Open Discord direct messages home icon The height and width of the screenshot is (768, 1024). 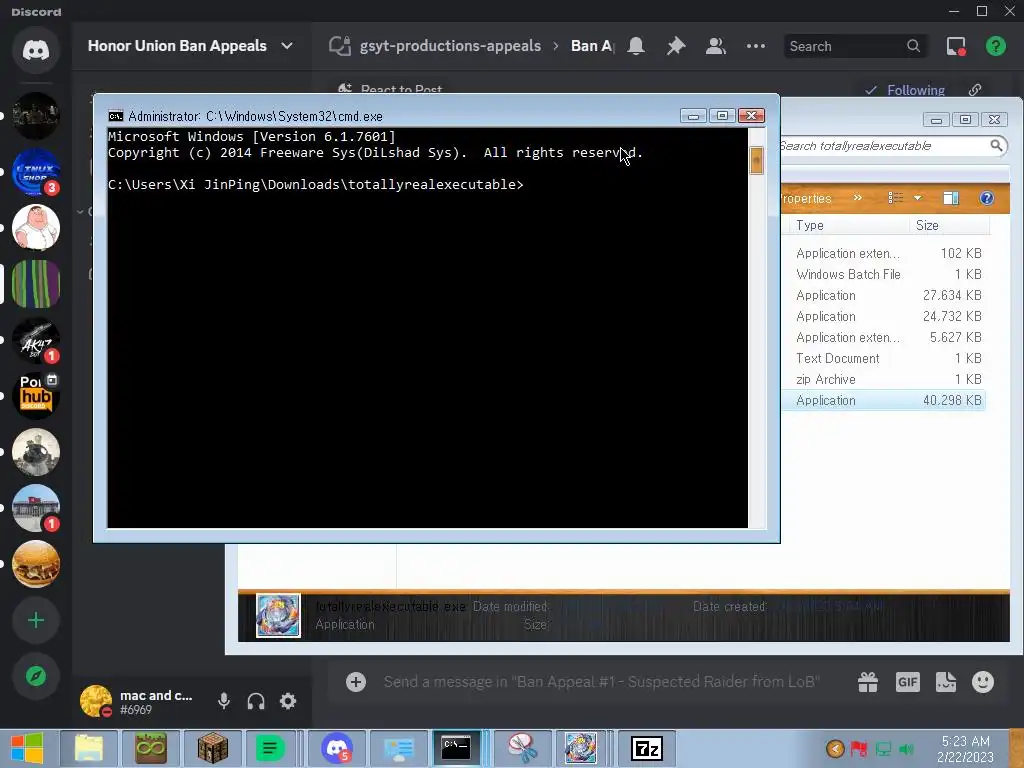[36, 50]
